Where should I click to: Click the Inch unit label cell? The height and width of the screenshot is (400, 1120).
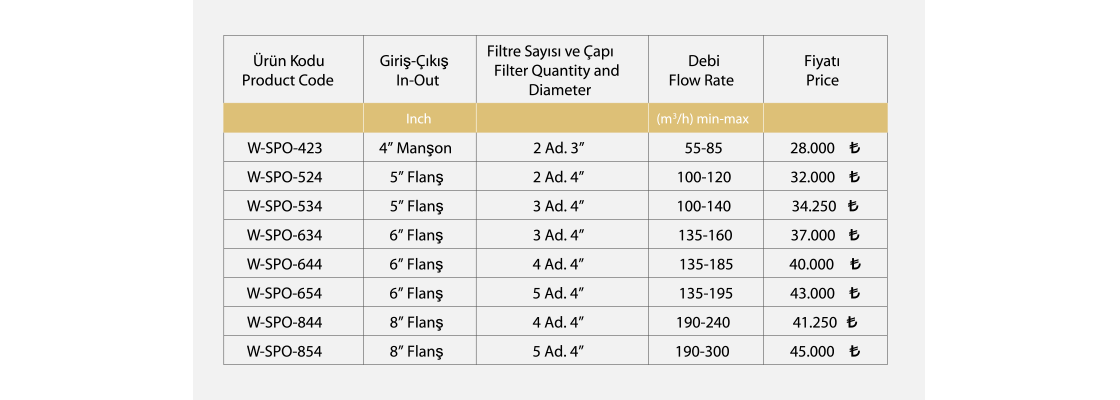point(418,119)
